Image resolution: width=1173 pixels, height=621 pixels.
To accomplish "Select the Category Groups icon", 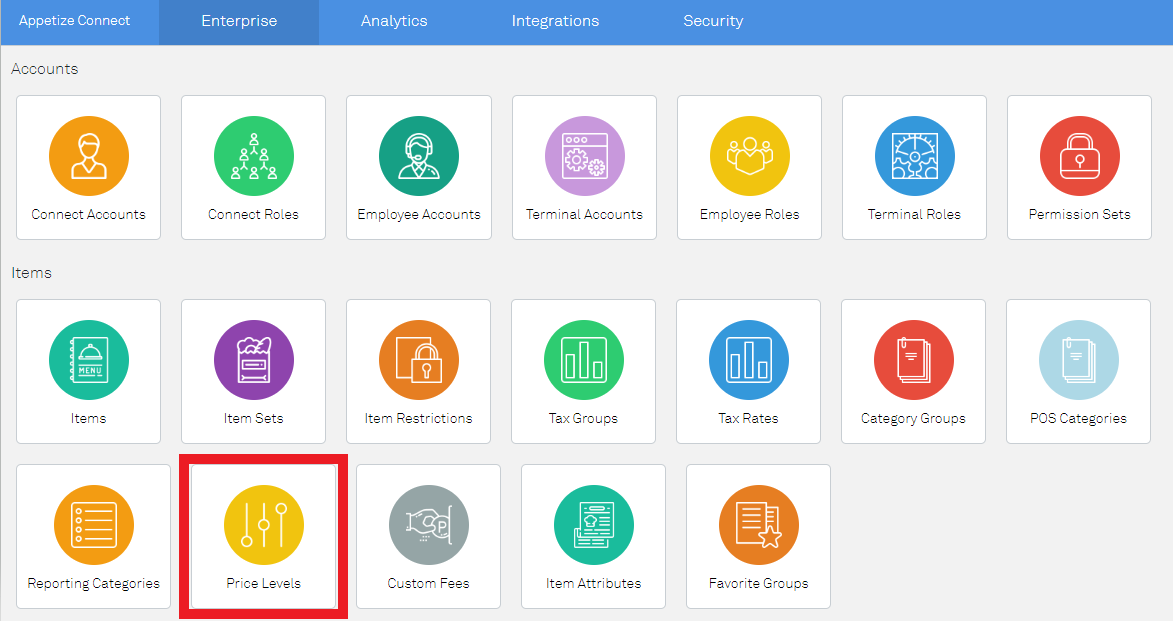I will (x=913, y=360).
